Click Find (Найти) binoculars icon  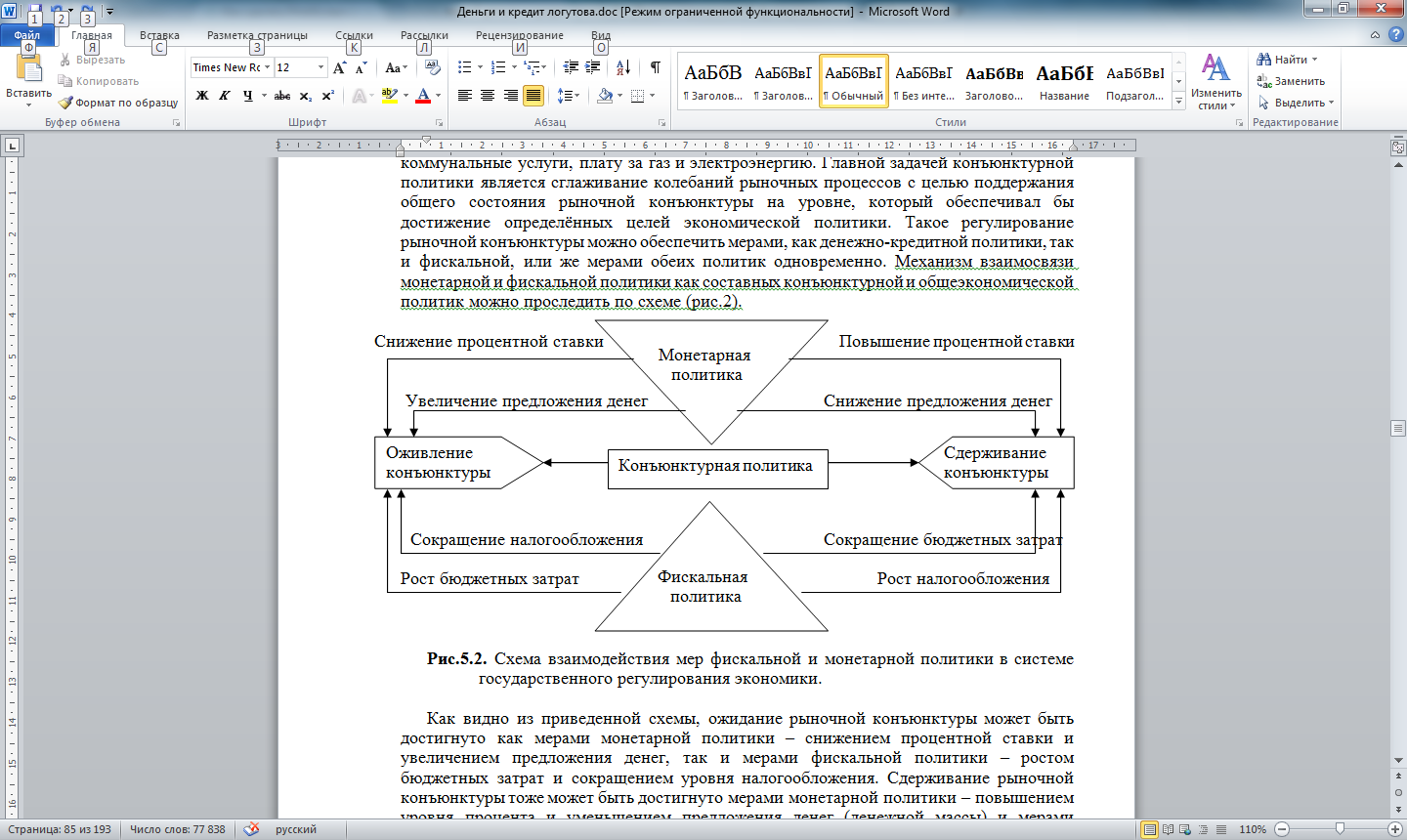point(1263,60)
